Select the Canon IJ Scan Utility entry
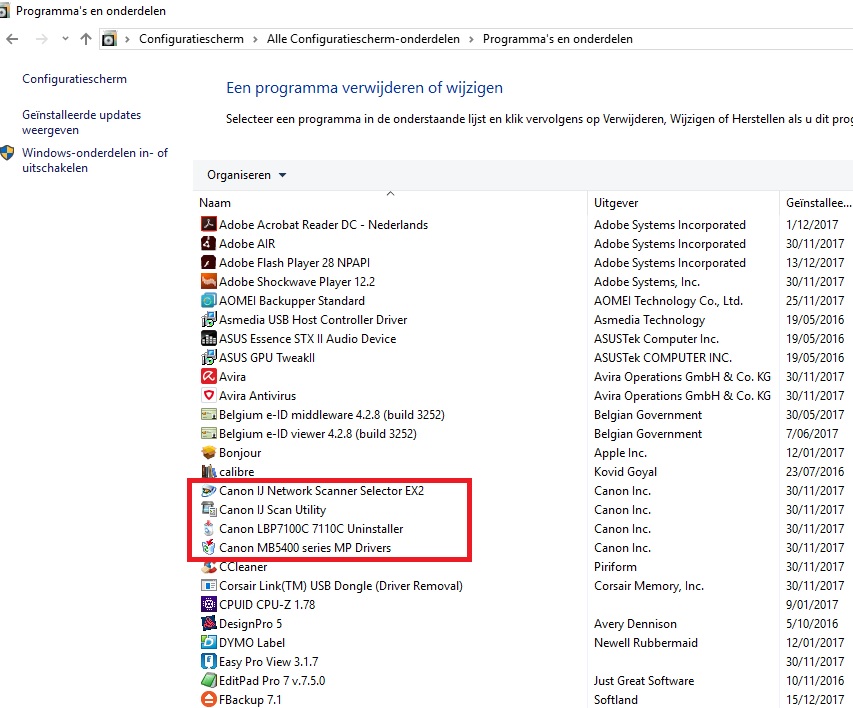853x708 pixels. coord(273,509)
